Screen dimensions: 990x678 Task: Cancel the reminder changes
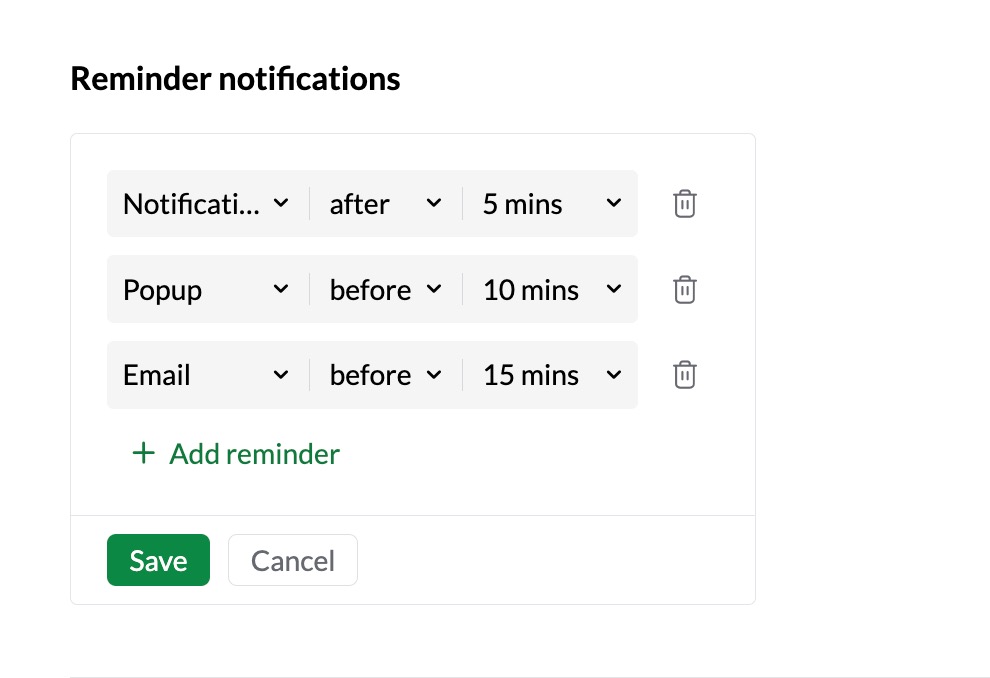pos(293,560)
